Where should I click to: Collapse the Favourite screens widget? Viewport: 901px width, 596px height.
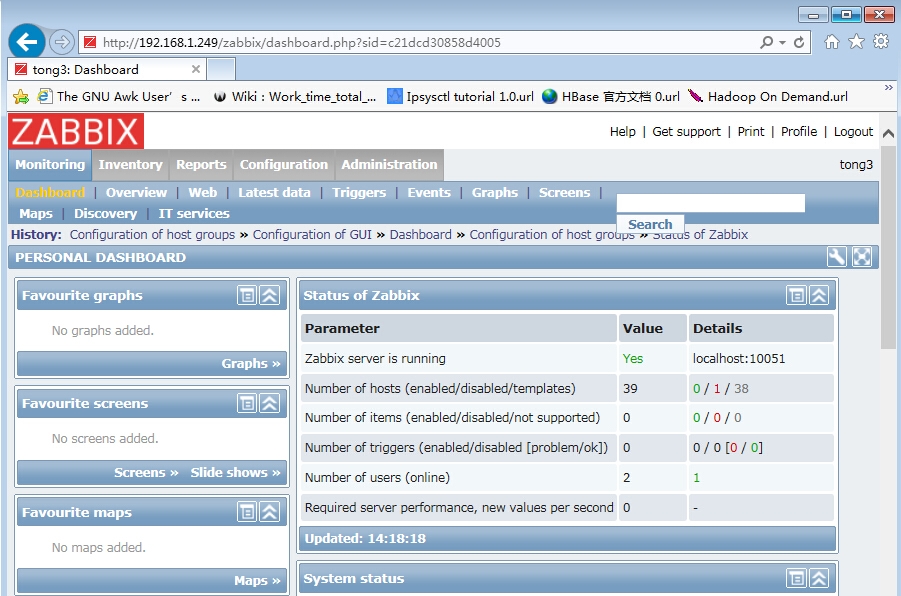269,403
